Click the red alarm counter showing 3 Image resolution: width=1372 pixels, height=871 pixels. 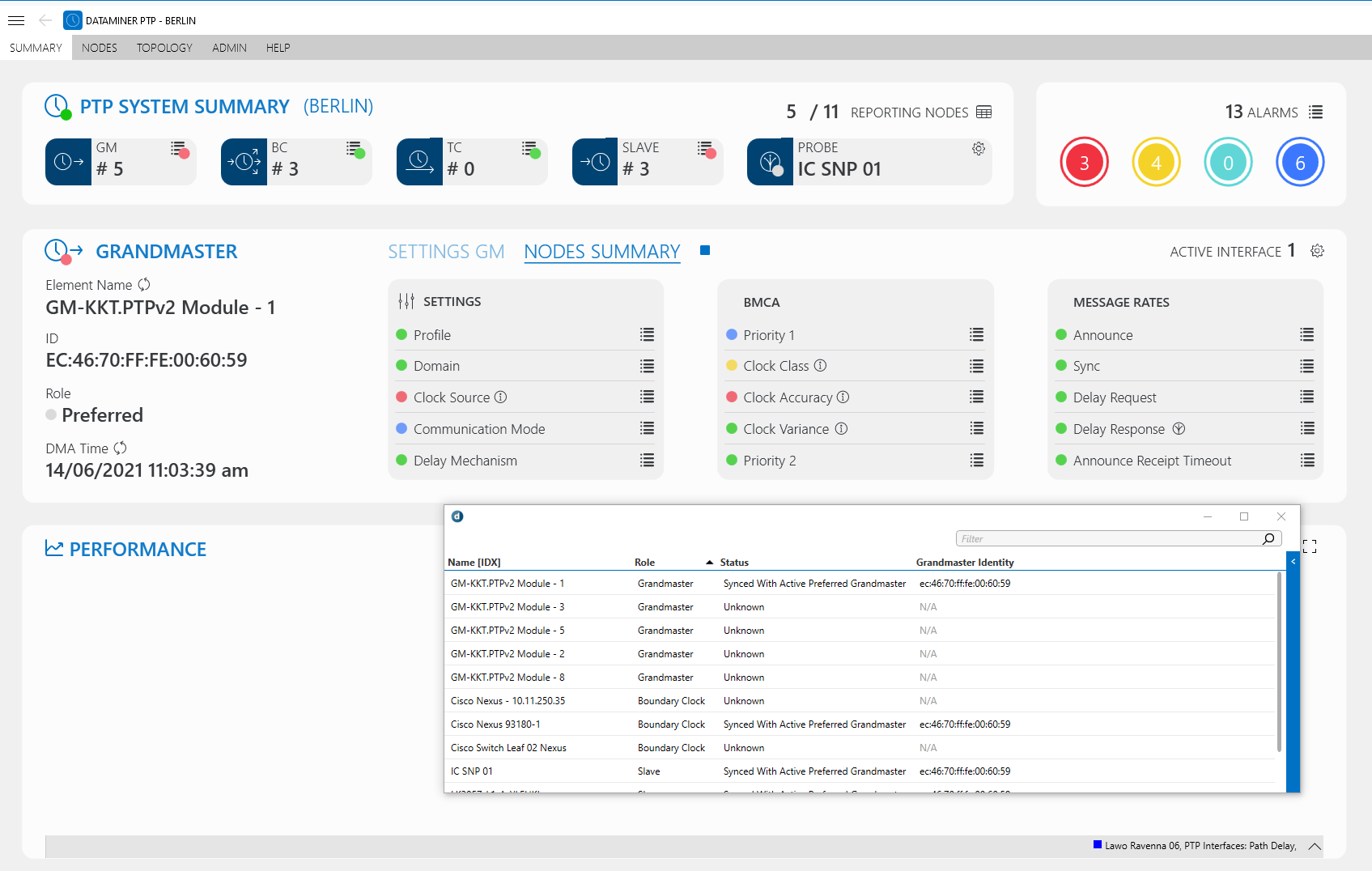tap(1084, 162)
